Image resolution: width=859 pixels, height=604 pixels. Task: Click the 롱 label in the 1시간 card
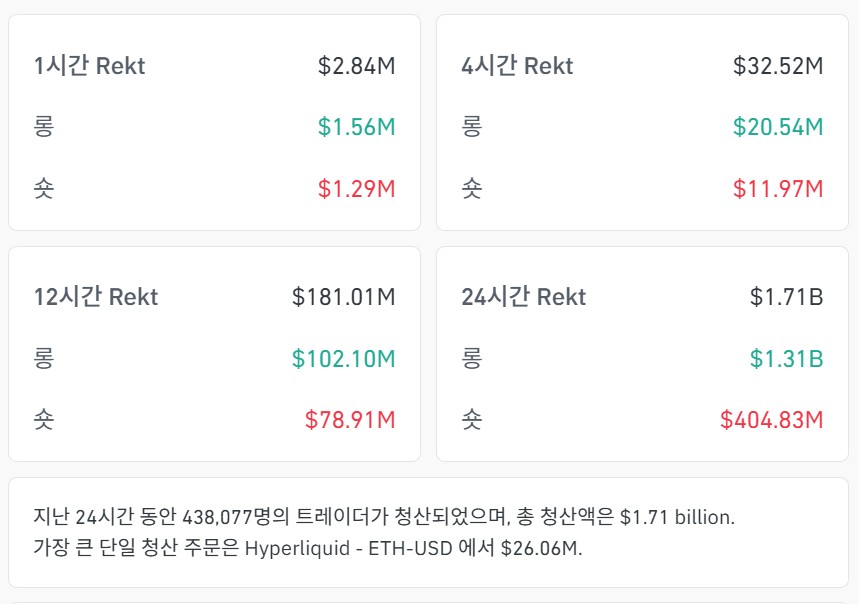(x=41, y=127)
